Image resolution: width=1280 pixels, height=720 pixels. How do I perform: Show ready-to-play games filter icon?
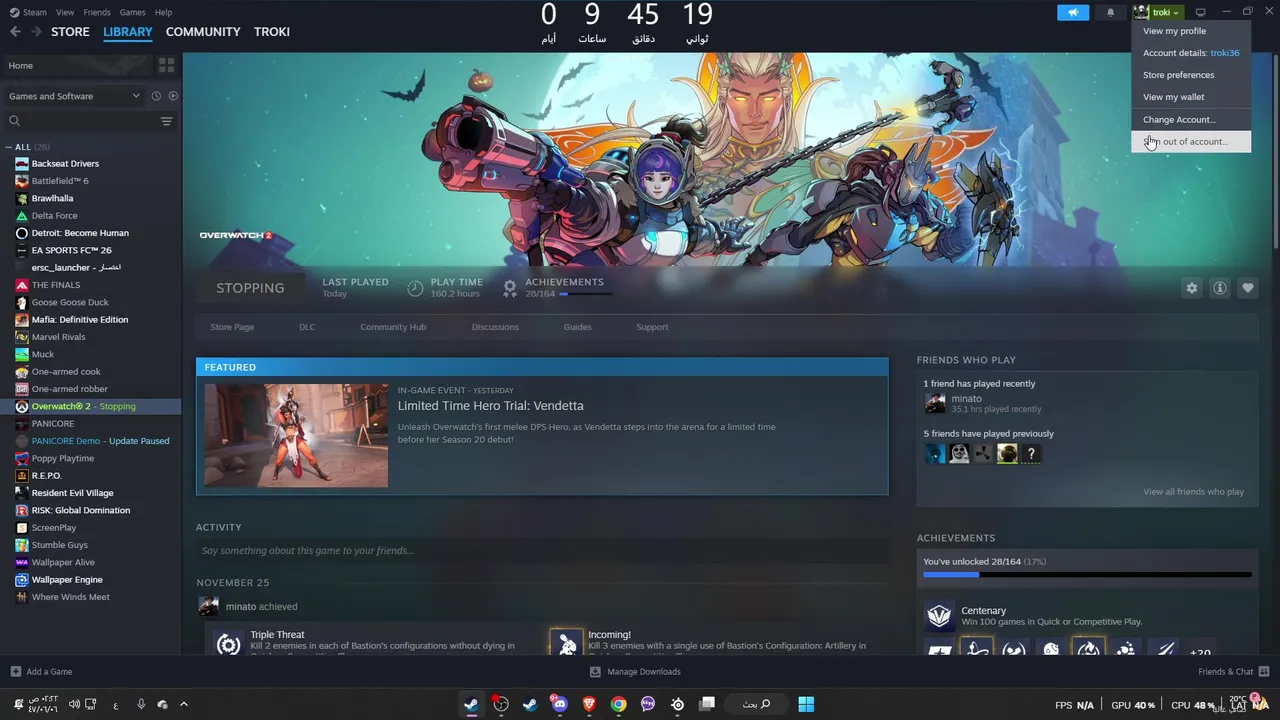click(173, 96)
